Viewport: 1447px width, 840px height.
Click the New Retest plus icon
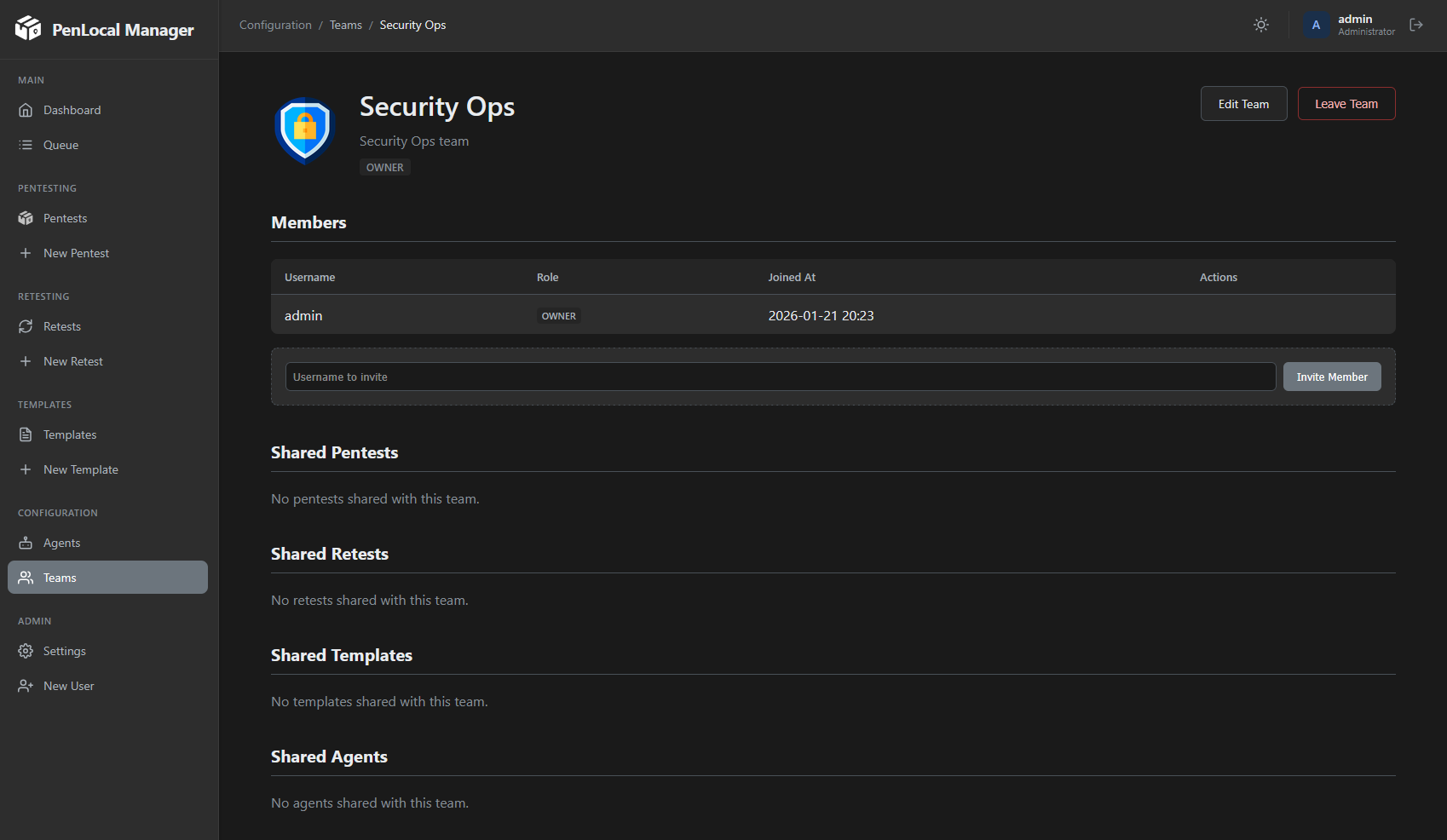26,360
